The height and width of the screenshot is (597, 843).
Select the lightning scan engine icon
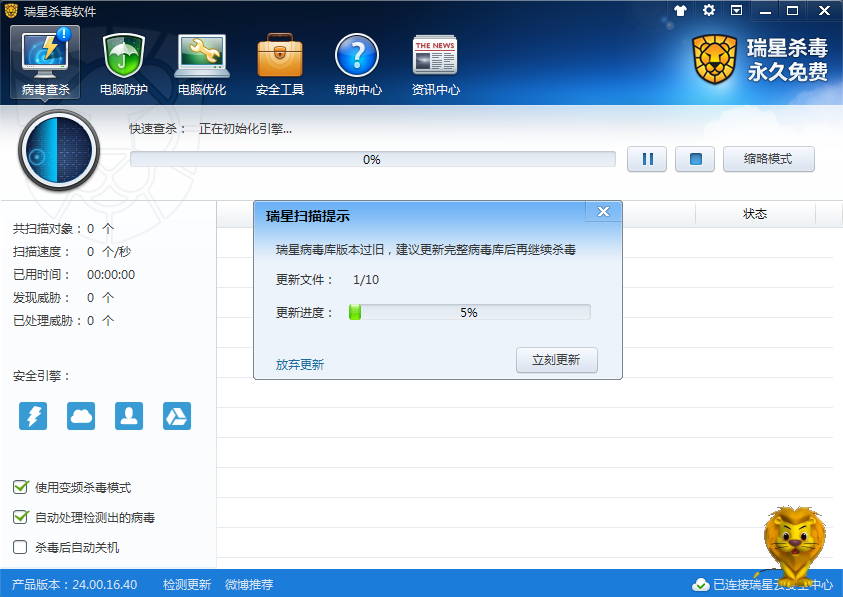pyautogui.click(x=32, y=414)
